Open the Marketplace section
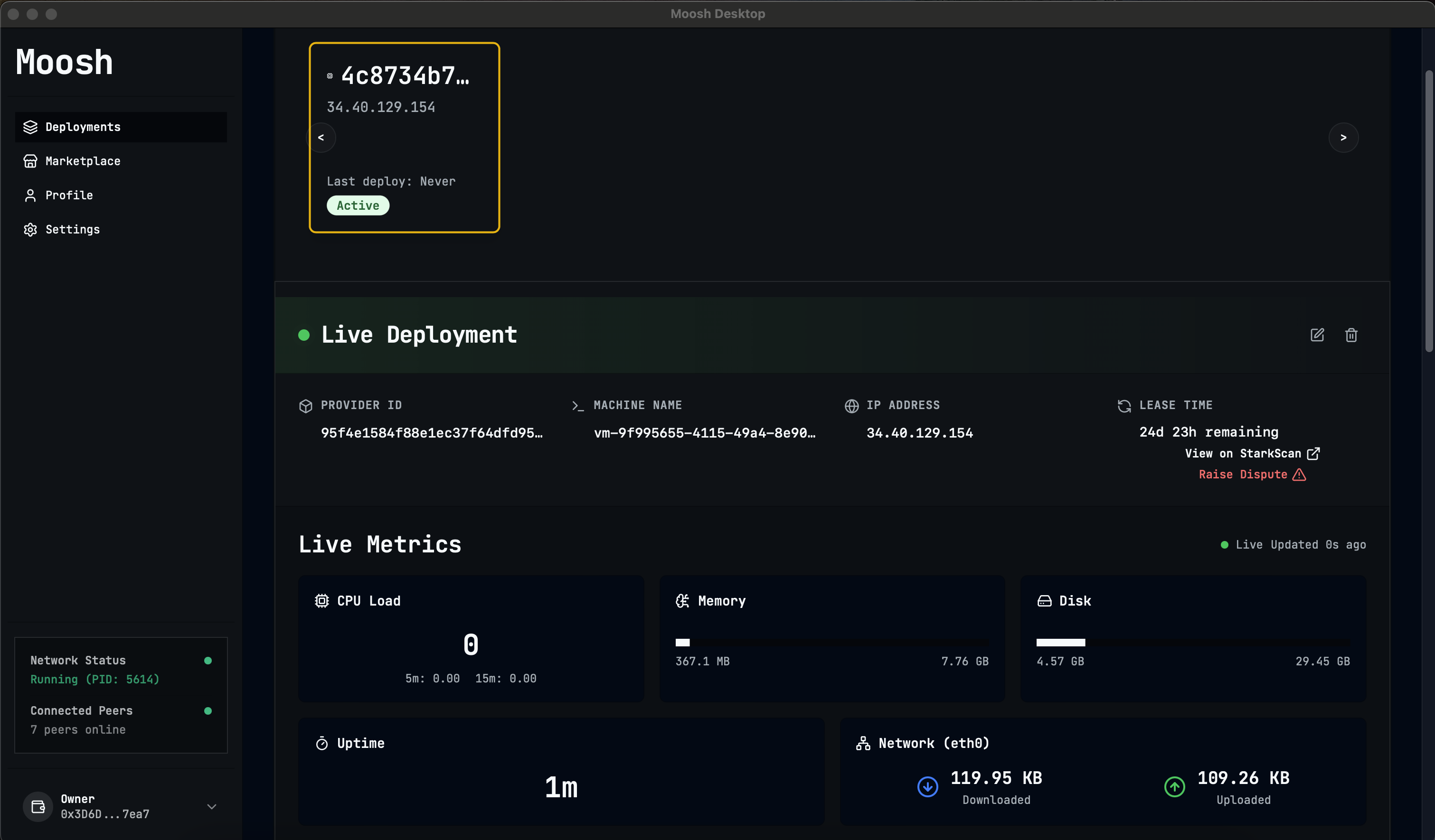 coord(83,161)
